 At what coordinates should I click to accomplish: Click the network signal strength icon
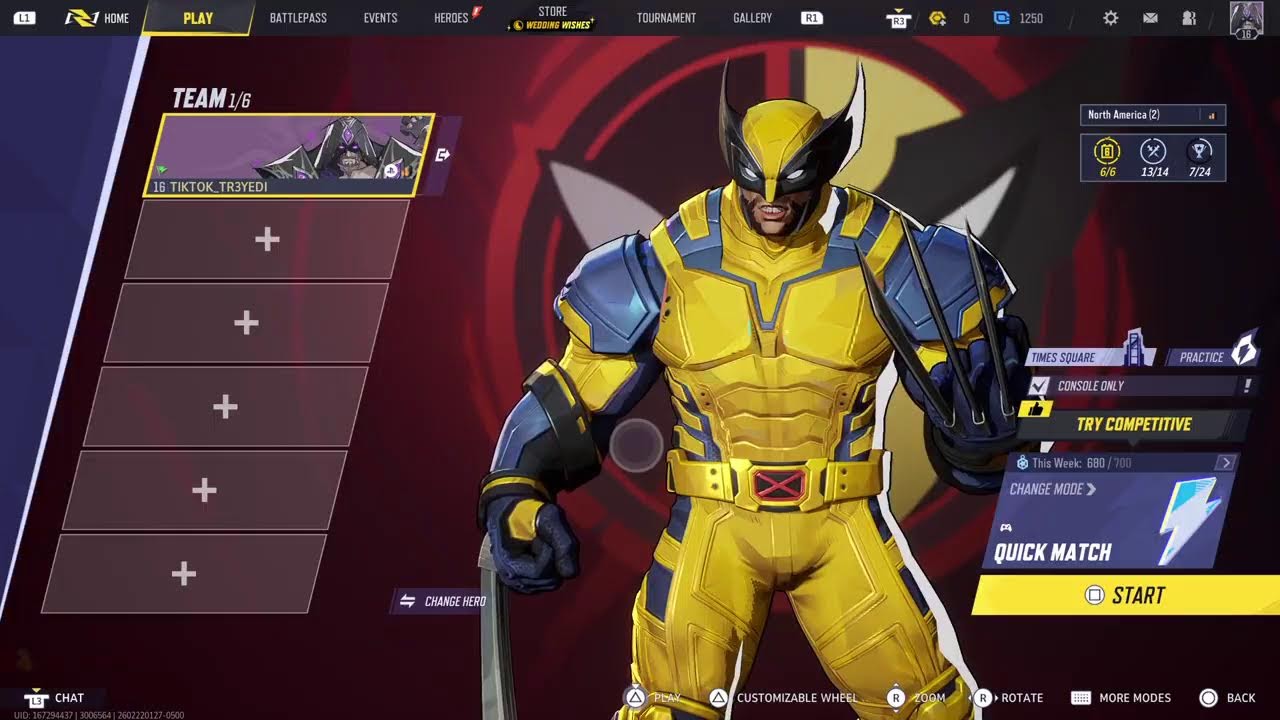pyautogui.click(x=1212, y=116)
